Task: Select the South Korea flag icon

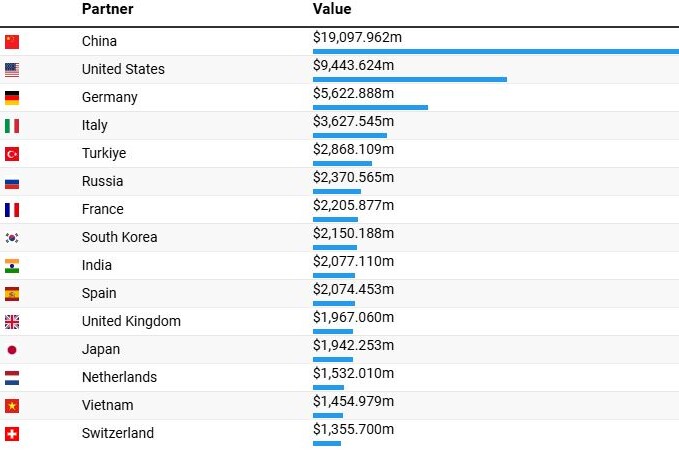Action: pos(12,238)
